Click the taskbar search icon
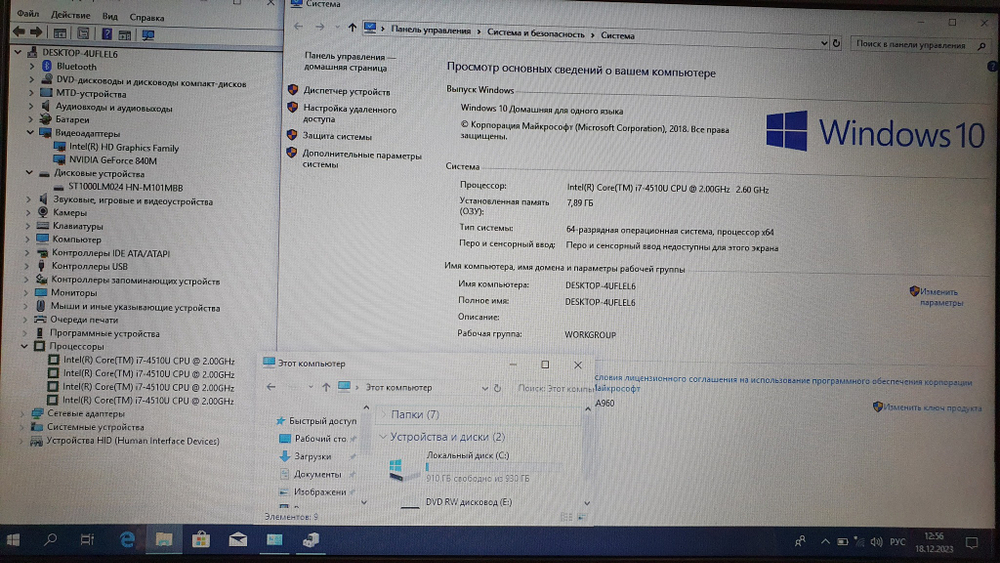This screenshot has height=563, width=1000. [x=50, y=540]
